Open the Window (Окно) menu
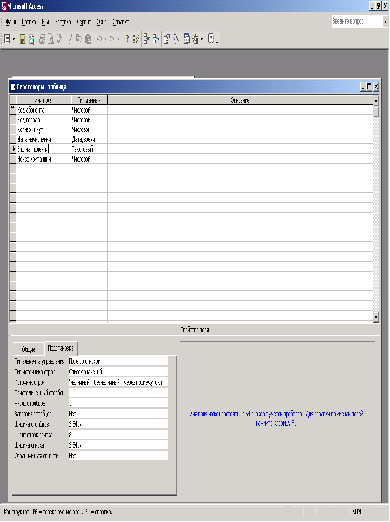The image size is (390, 522). [x=101, y=22]
